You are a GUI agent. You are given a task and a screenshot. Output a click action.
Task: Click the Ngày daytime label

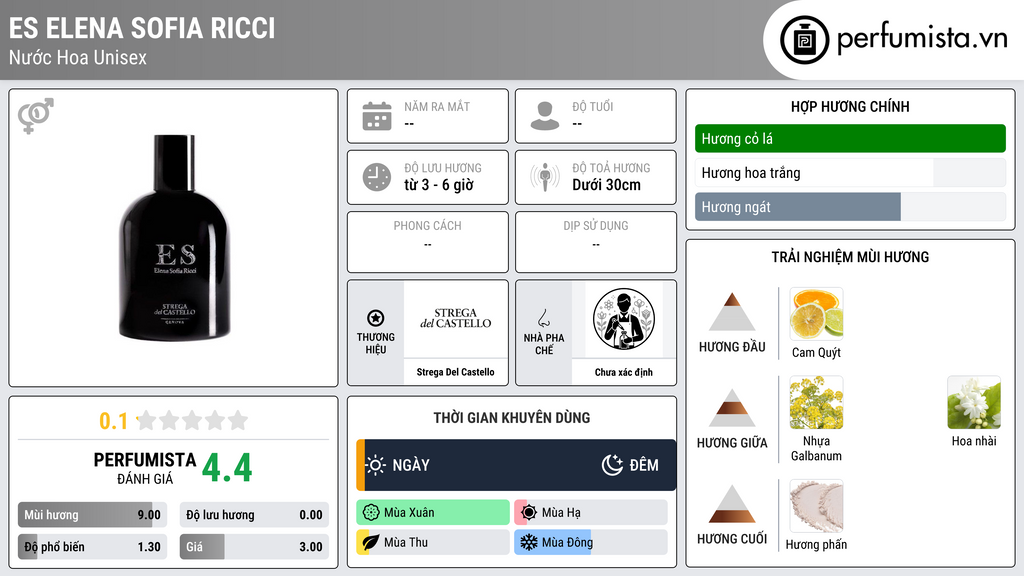(411, 465)
